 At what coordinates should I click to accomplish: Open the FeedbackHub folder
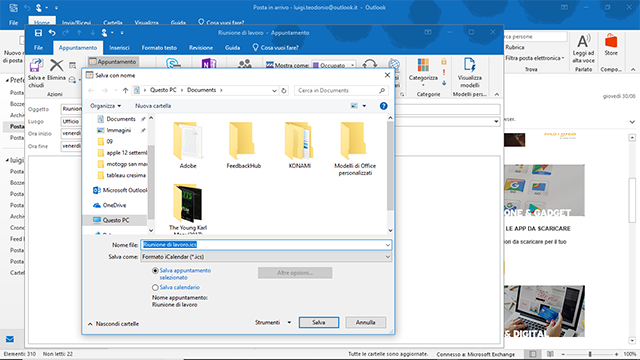point(243,145)
